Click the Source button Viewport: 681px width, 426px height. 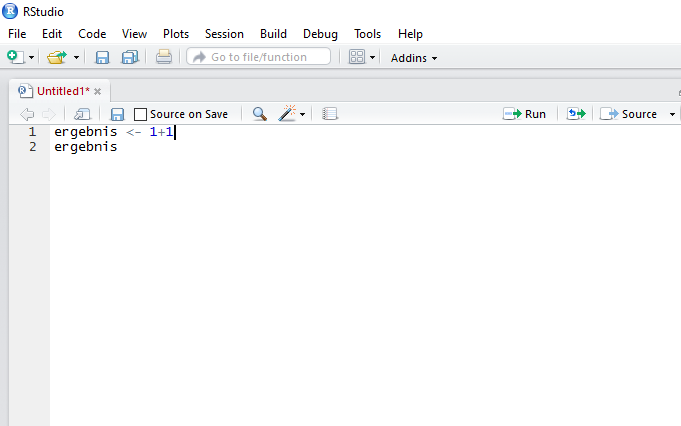click(x=630, y=114)
